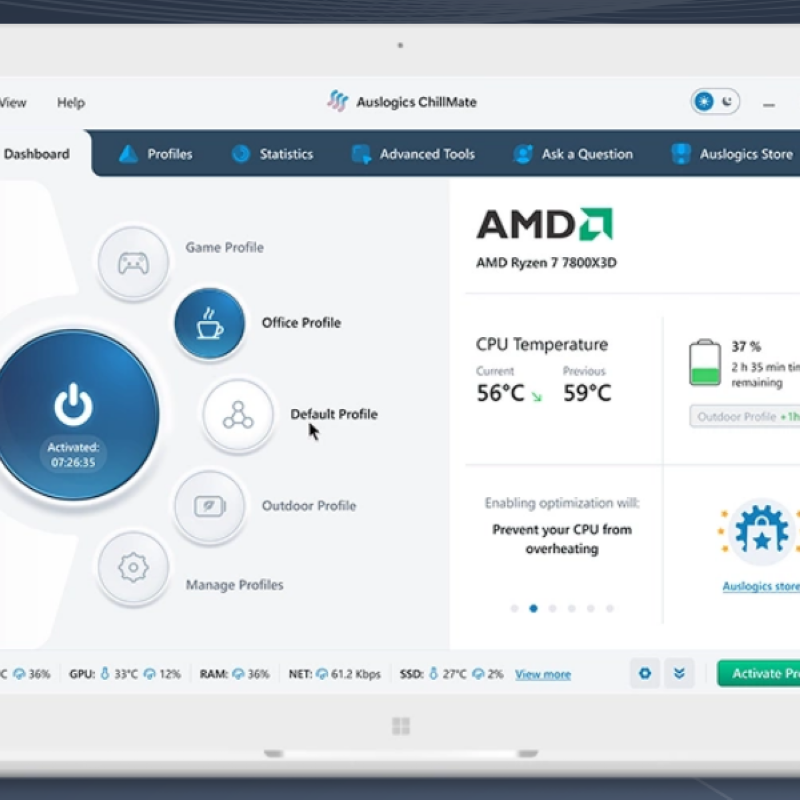
Task: Select the active second carousel dot
Action: (534, 608)
